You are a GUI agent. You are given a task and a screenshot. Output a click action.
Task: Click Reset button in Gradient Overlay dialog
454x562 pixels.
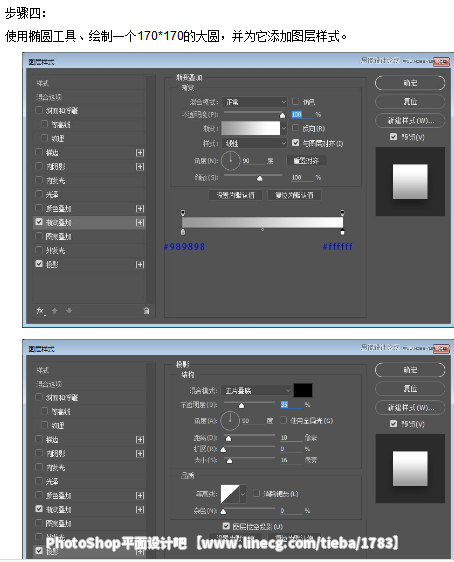tap(410, 102)
